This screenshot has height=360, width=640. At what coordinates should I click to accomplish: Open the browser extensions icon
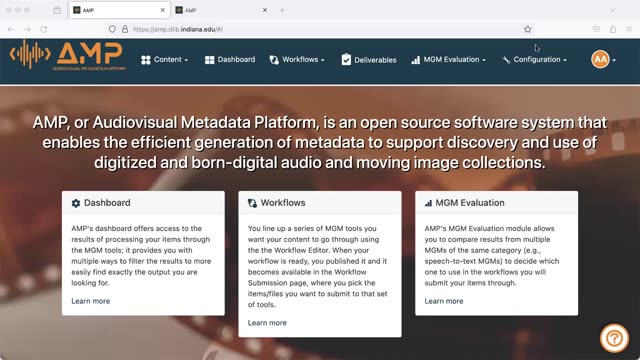click(x=613, y=29)
